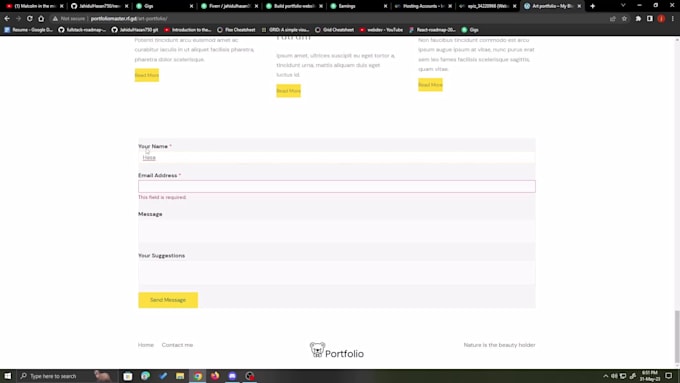Screen dimensions: 680x383
Task: Show hidden system tray icons chevron
Action: 606,376
